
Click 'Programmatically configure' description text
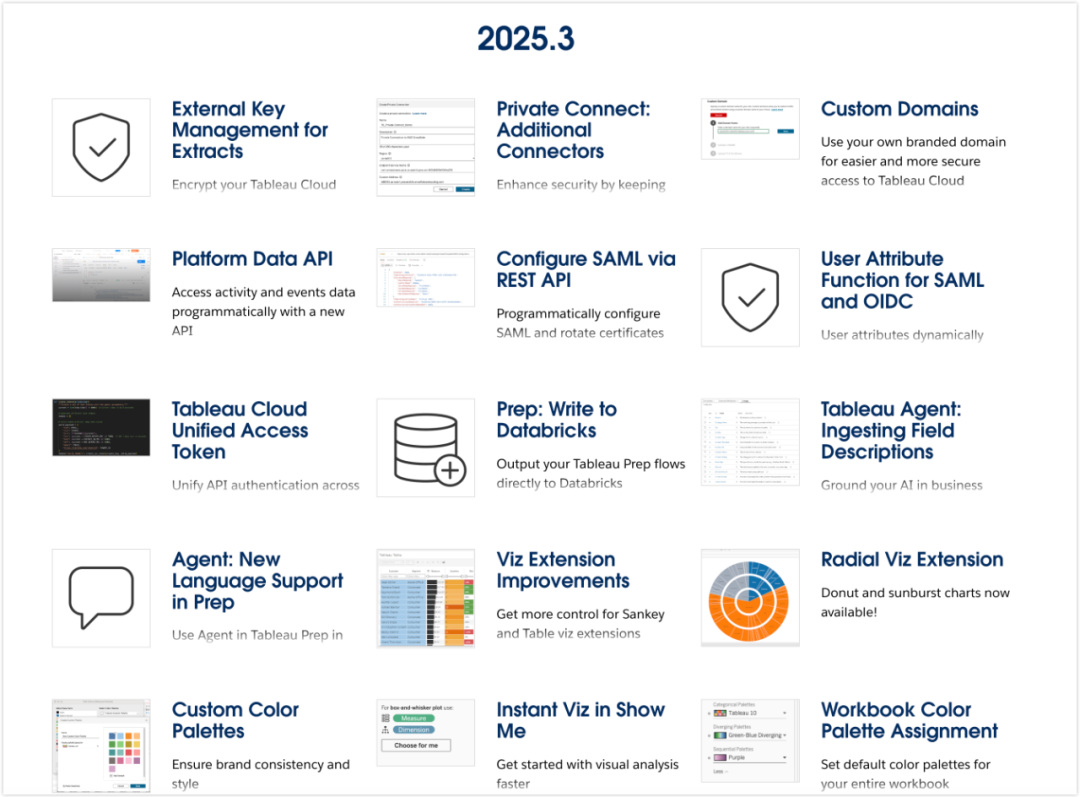tap(579, 313)
